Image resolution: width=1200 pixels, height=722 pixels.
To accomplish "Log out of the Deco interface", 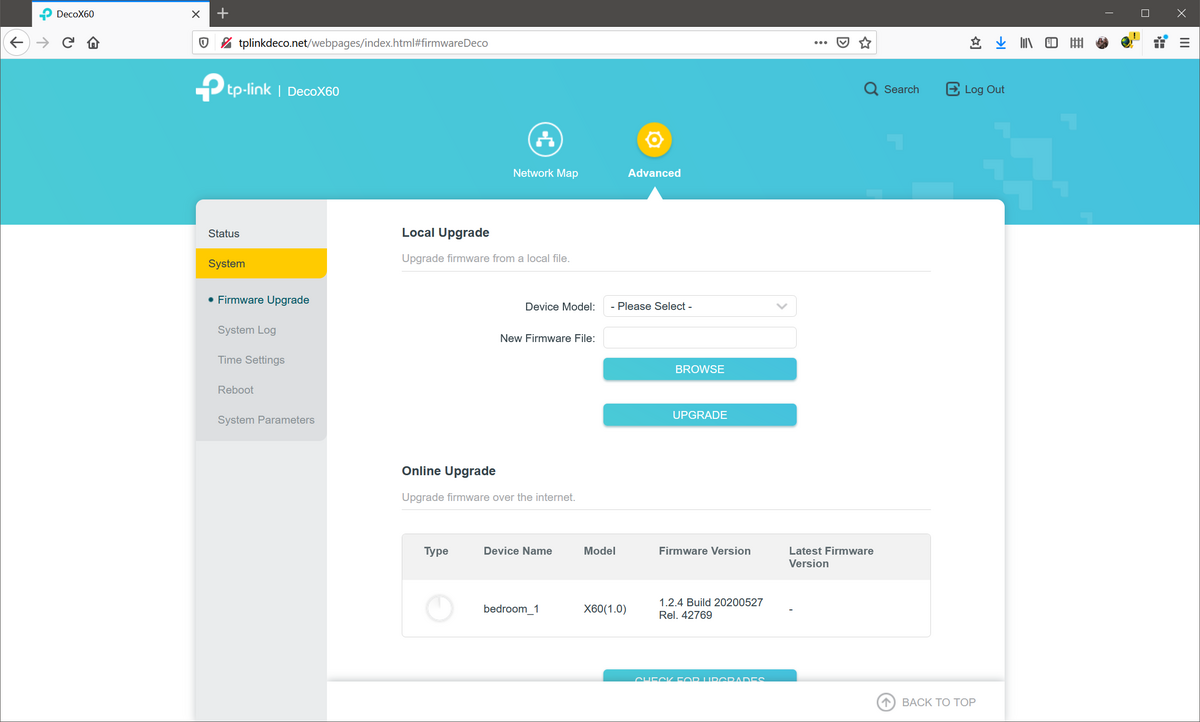I will (x=975, y=89).
